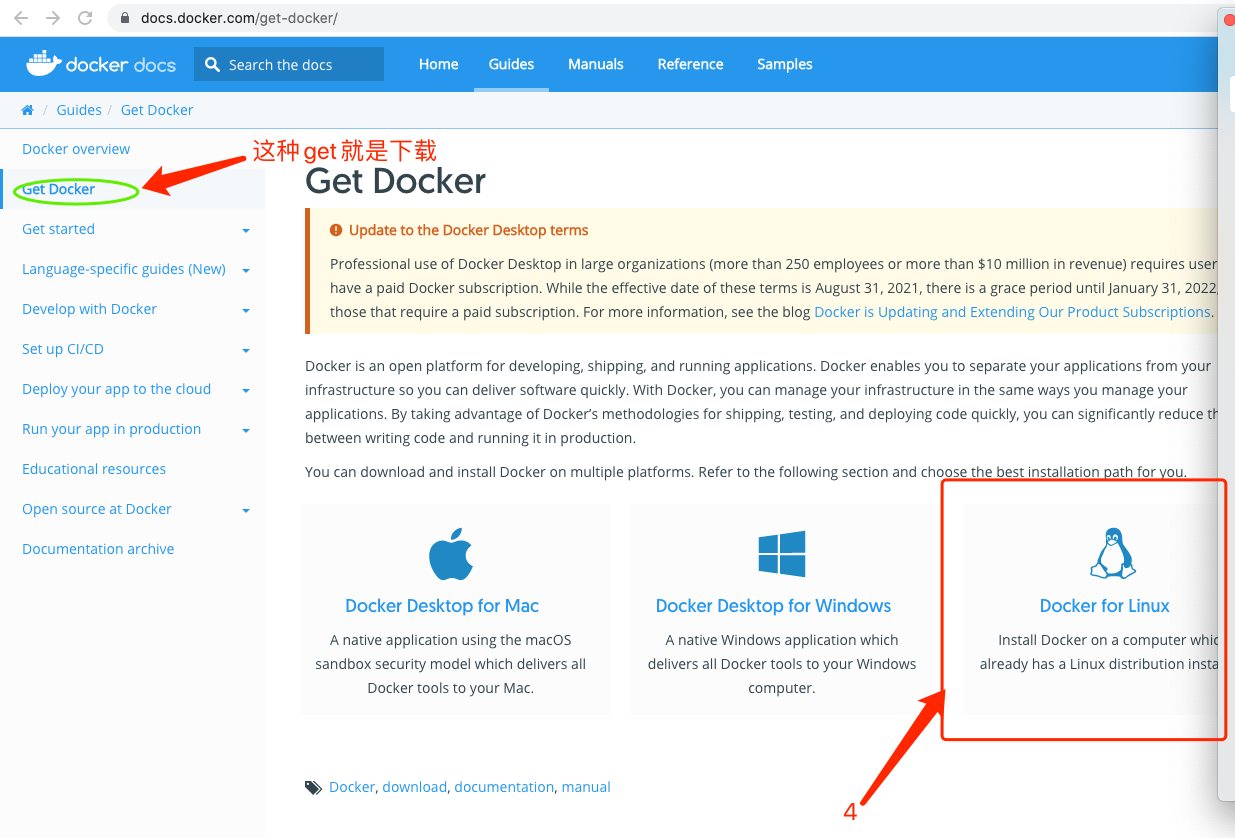Click Guides in the breadcrumb
The width and height of the screenshot is (1235, 838).
pos(79,110)
